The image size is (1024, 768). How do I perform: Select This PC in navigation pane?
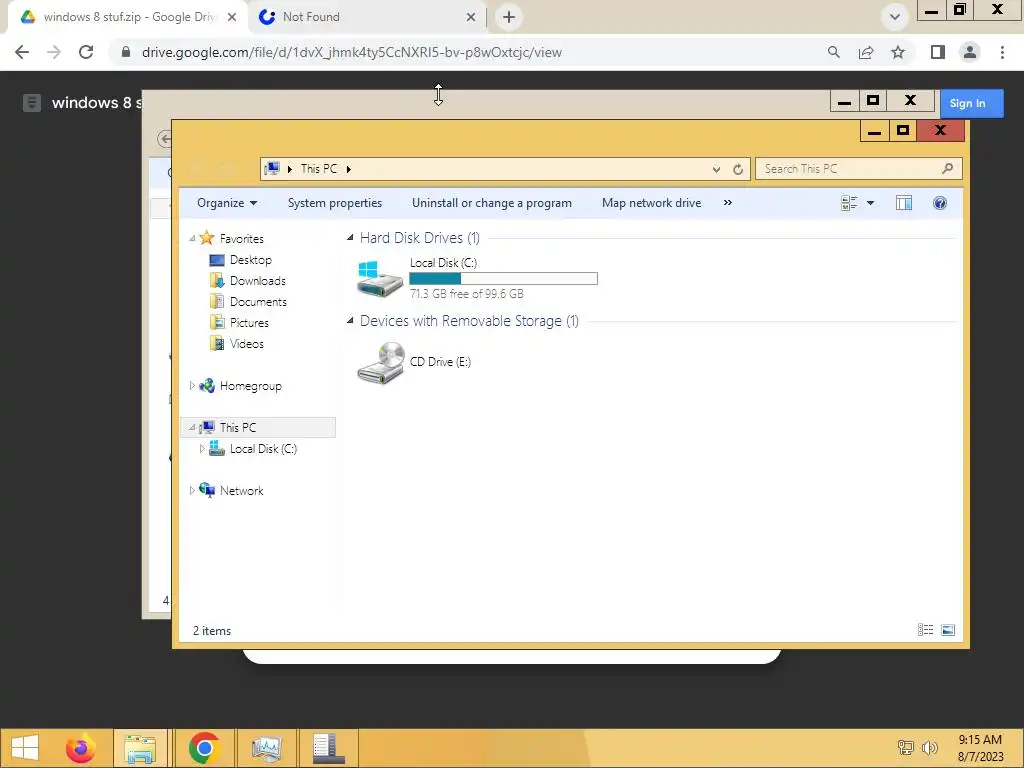click(258, 427)
